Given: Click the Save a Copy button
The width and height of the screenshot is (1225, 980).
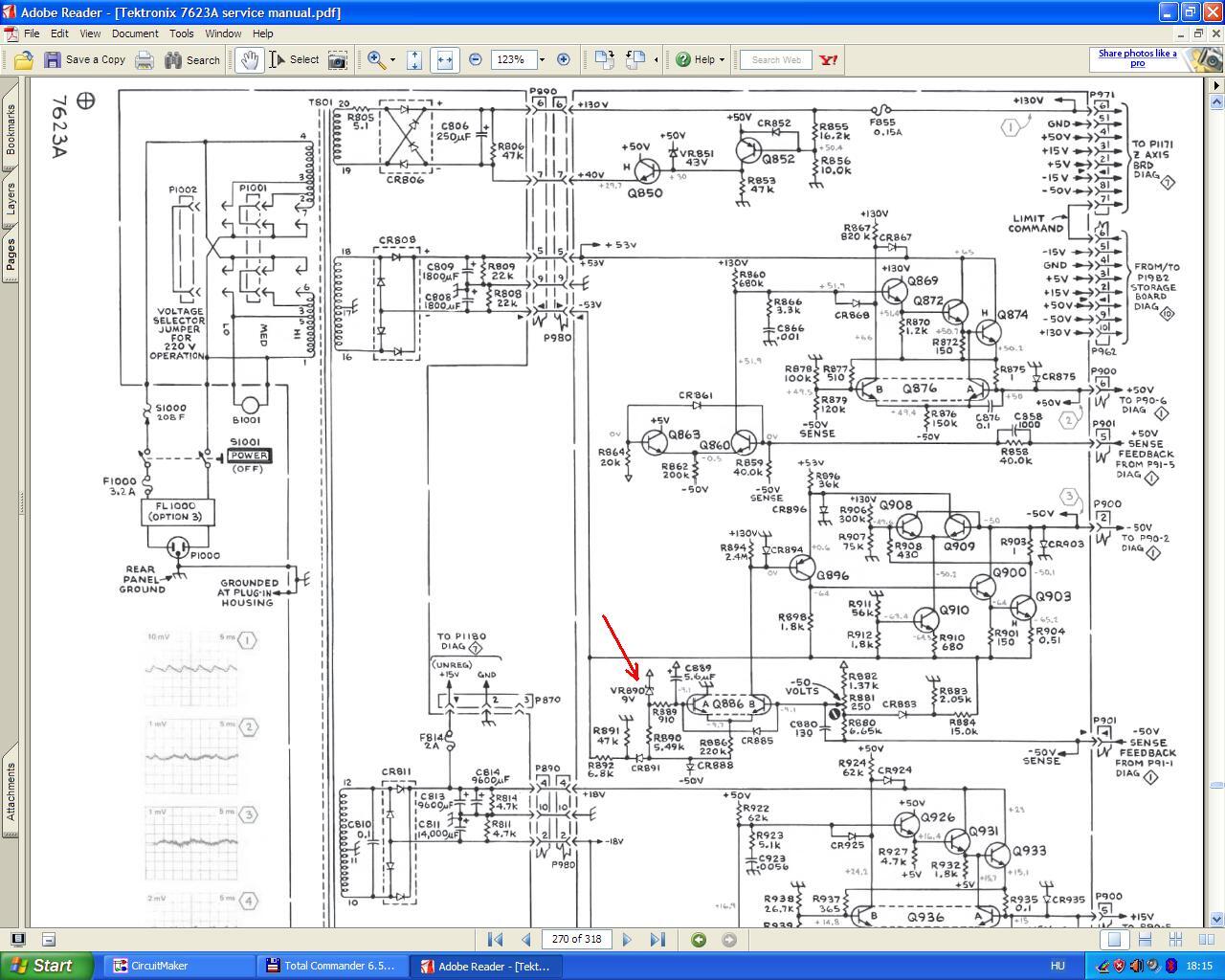Looking at the screenshot, I should [x=85, y=59].
